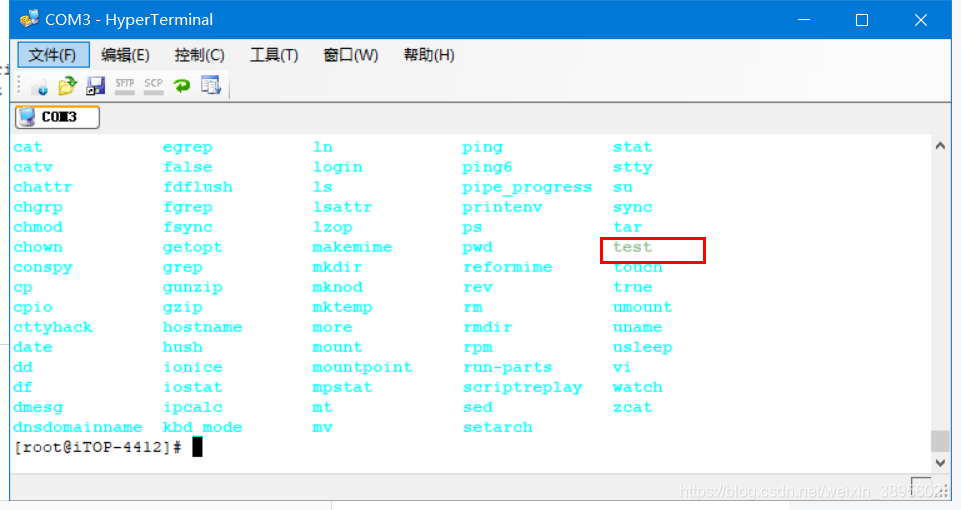Image resolution: width=961 pixels, height=510 pixels.
Task: Click the 'cpio' entry
Action: pyautogui.click(x=33, y=307)
